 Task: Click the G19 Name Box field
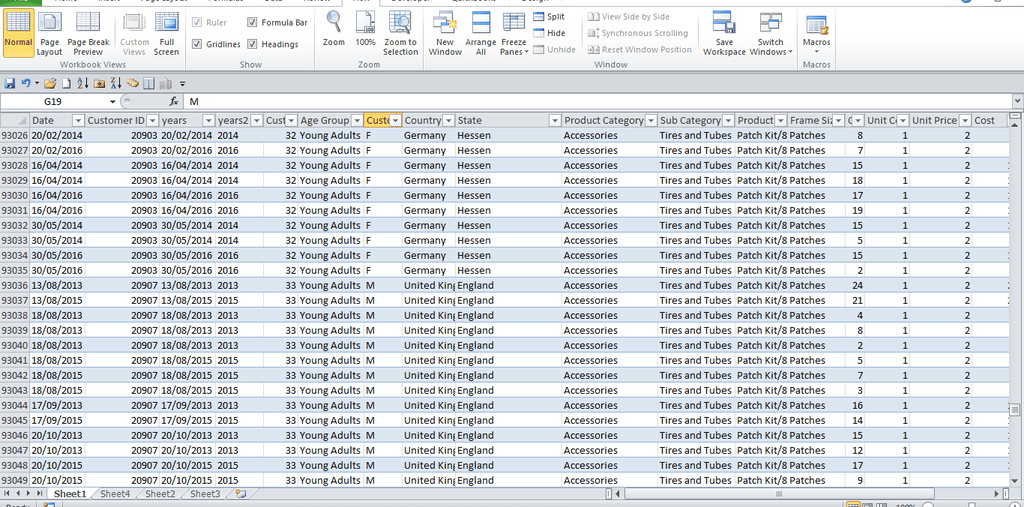click(54, 101)
